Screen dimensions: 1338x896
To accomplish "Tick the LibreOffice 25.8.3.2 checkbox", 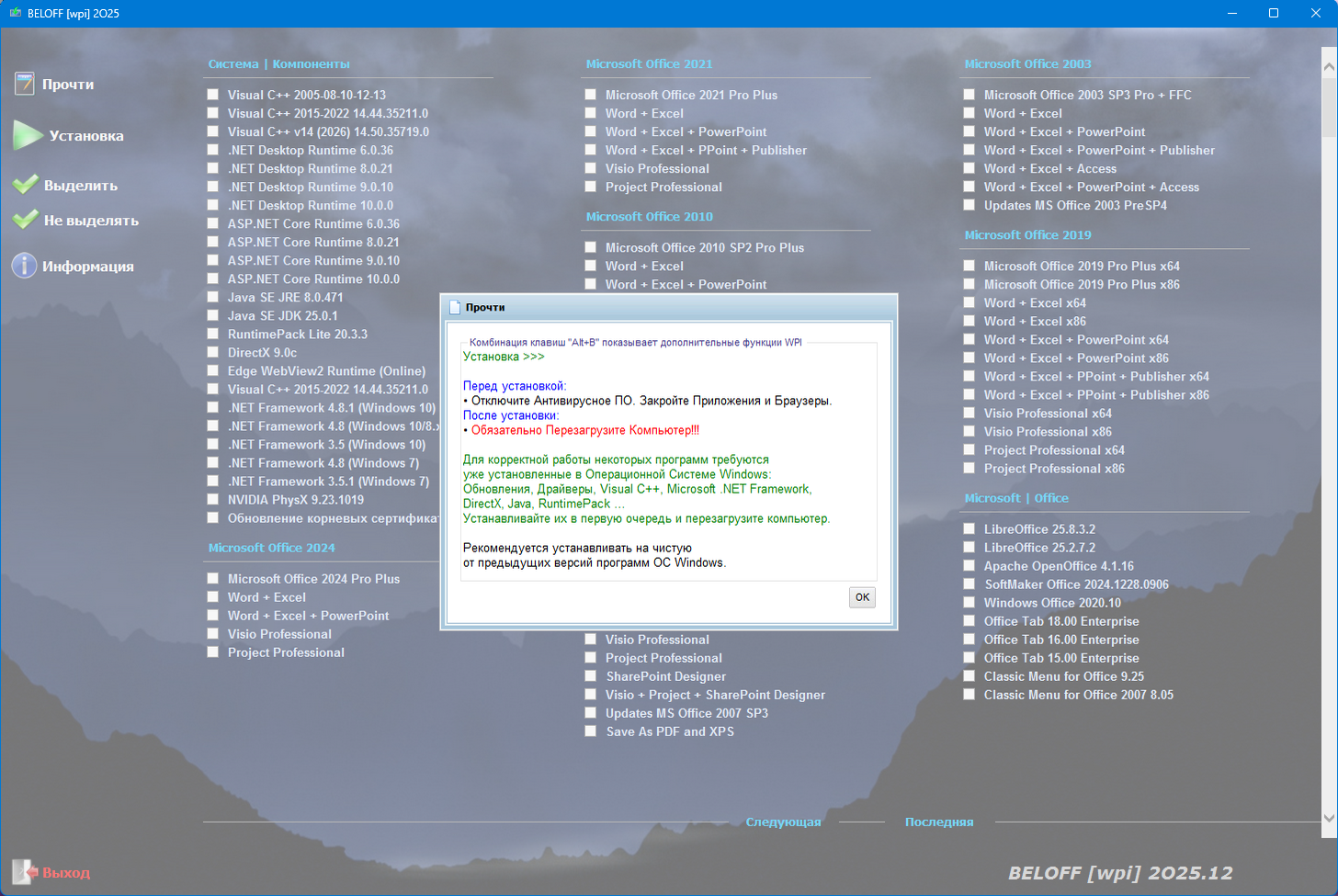I will 969,528.
